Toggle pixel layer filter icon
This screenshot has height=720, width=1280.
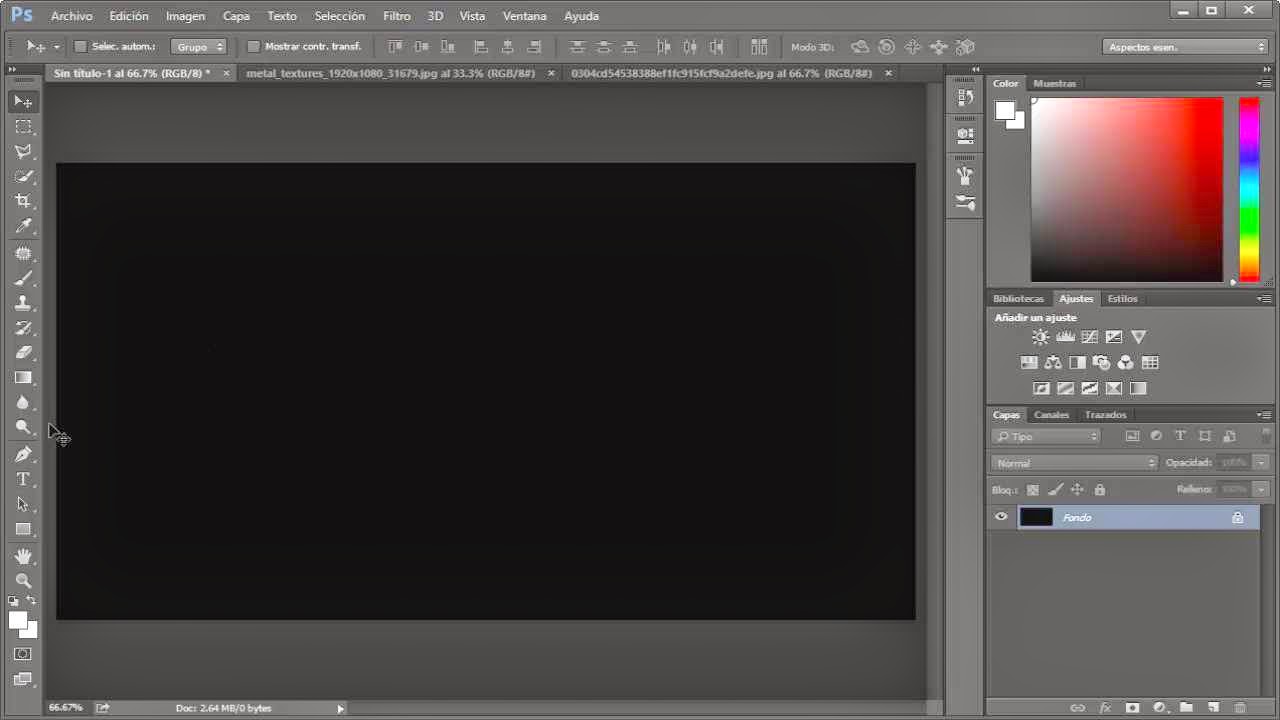tap(1132, 436)
